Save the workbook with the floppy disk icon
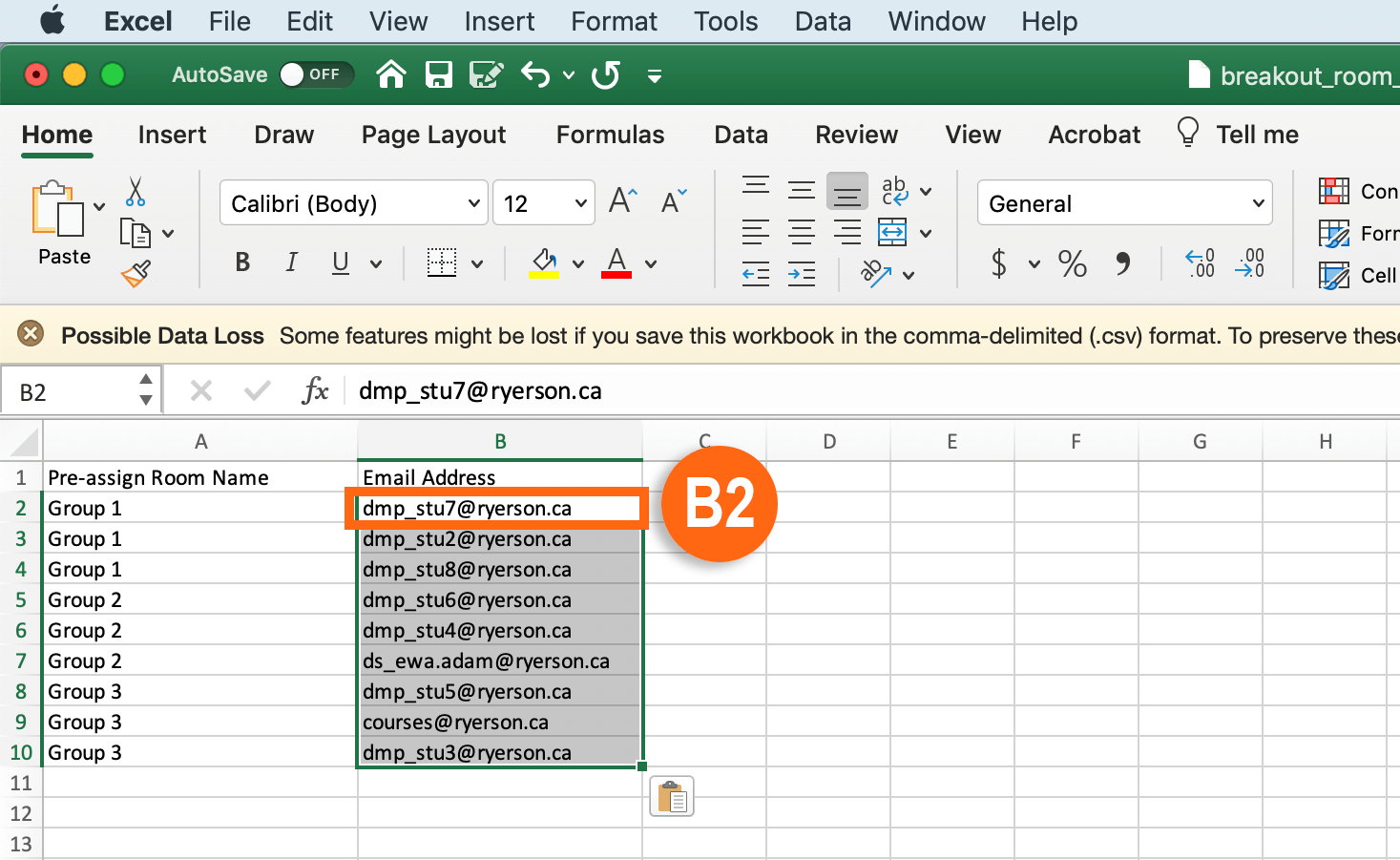This screenshot has width=1400, height=860. click(438, 74)
